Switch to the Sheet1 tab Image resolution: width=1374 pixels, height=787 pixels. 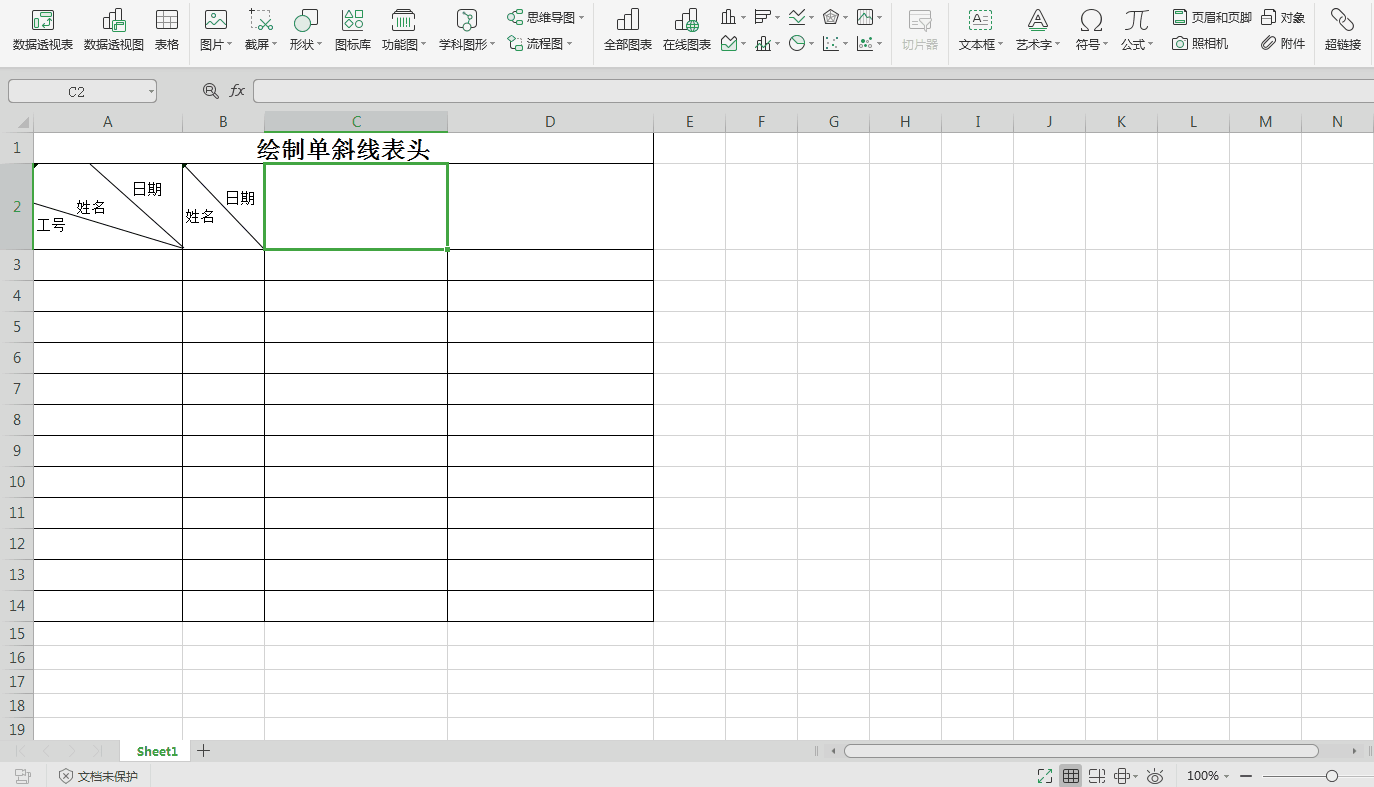(157, 751)
